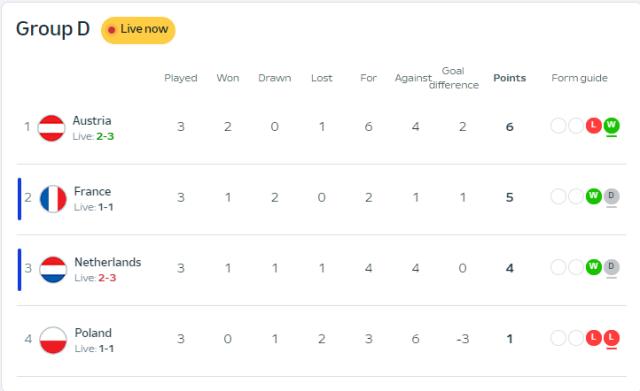Screen dimensions: 640x391
Task: Click the Poland flag icon
Action: click(53, 340)
